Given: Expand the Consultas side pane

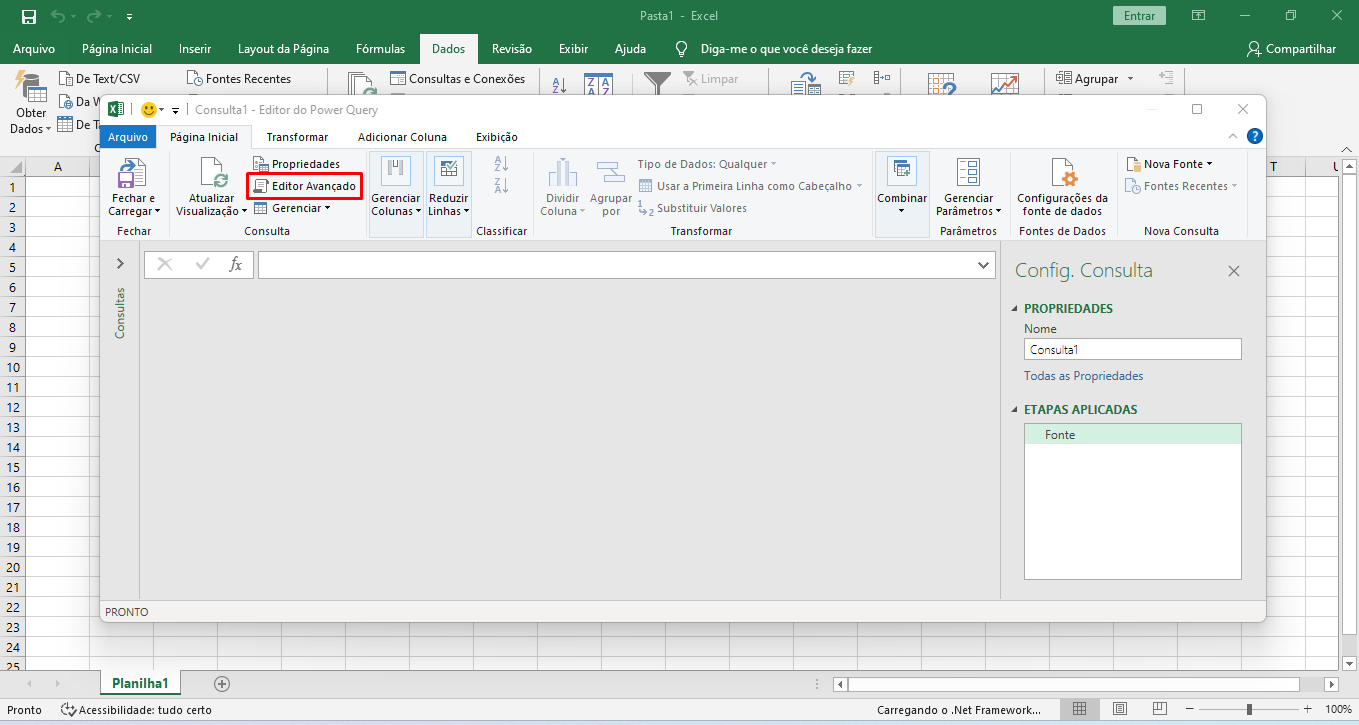Looking at the screenshot, I should pyautogui.click(x=120, y=264).
